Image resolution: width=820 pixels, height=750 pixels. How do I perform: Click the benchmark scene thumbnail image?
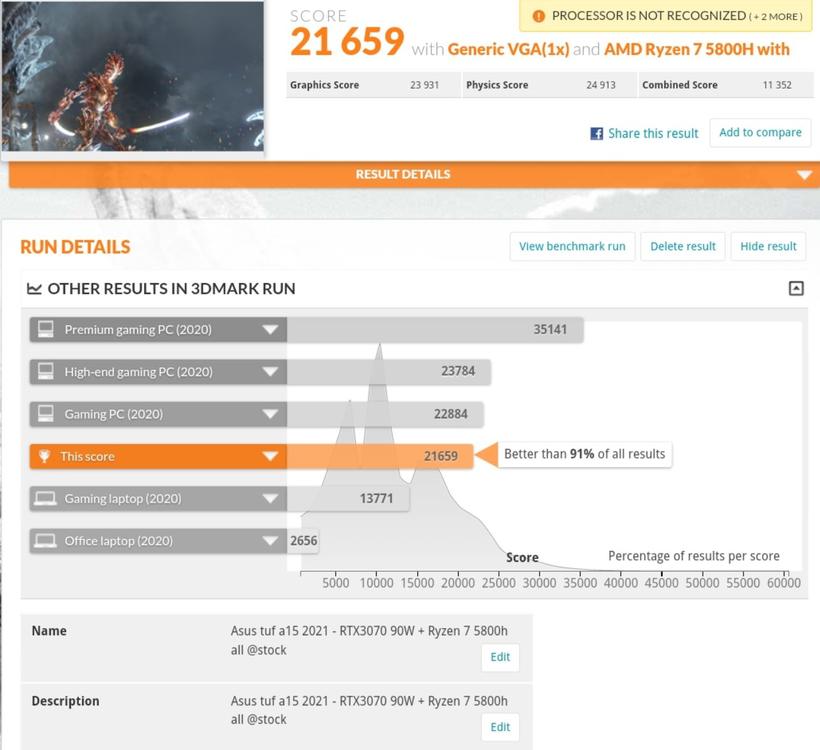[132, 76]
